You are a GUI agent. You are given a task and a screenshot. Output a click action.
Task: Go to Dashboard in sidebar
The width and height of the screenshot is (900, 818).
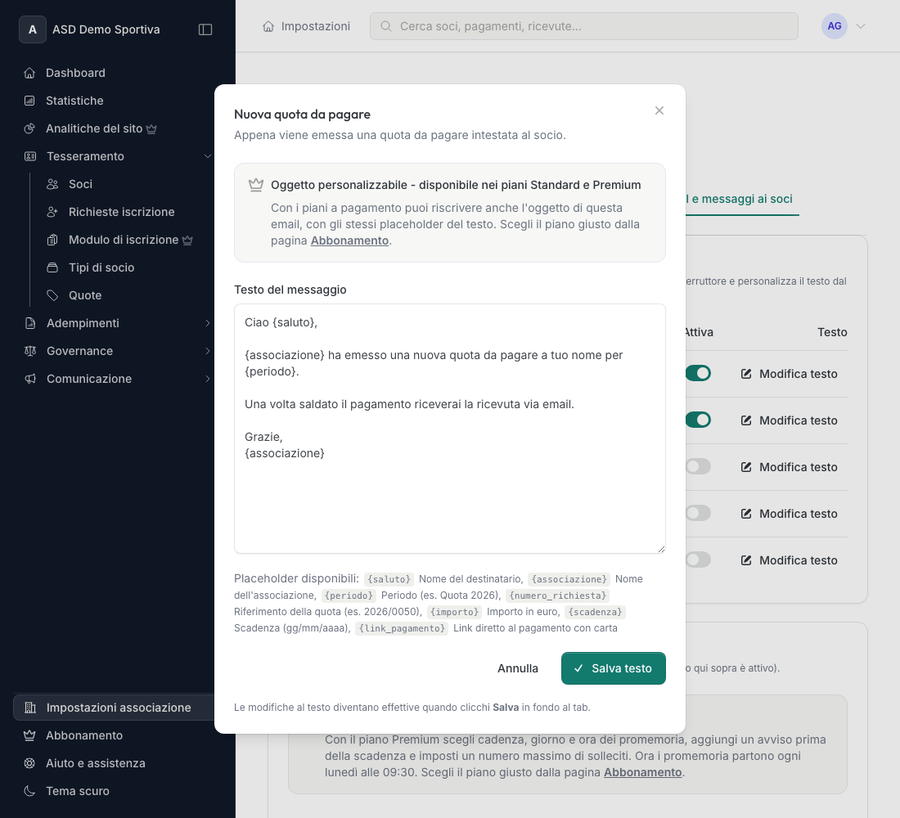tap(75, 73)
